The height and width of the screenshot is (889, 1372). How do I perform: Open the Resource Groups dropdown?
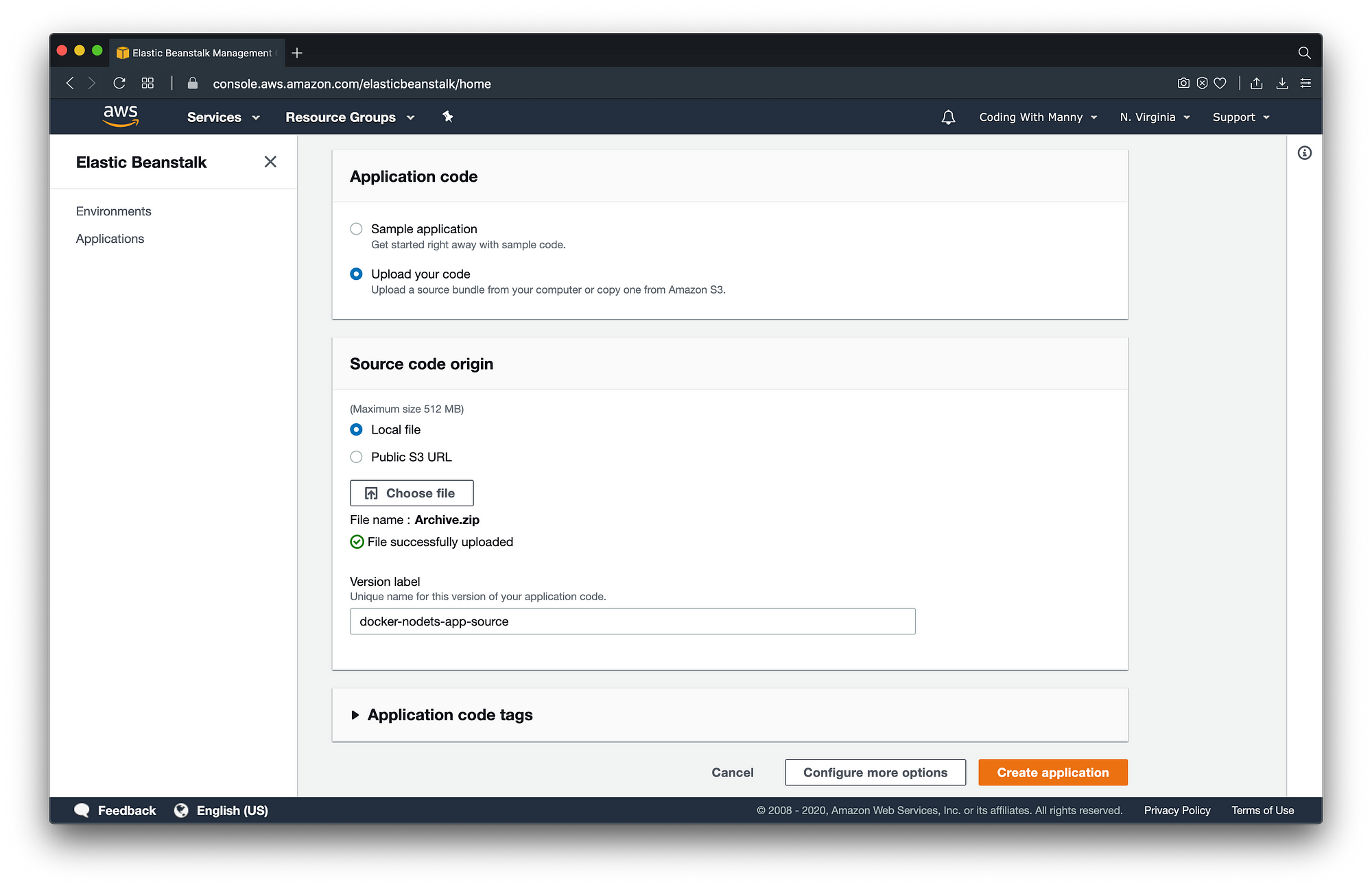[x=350, y=117]
